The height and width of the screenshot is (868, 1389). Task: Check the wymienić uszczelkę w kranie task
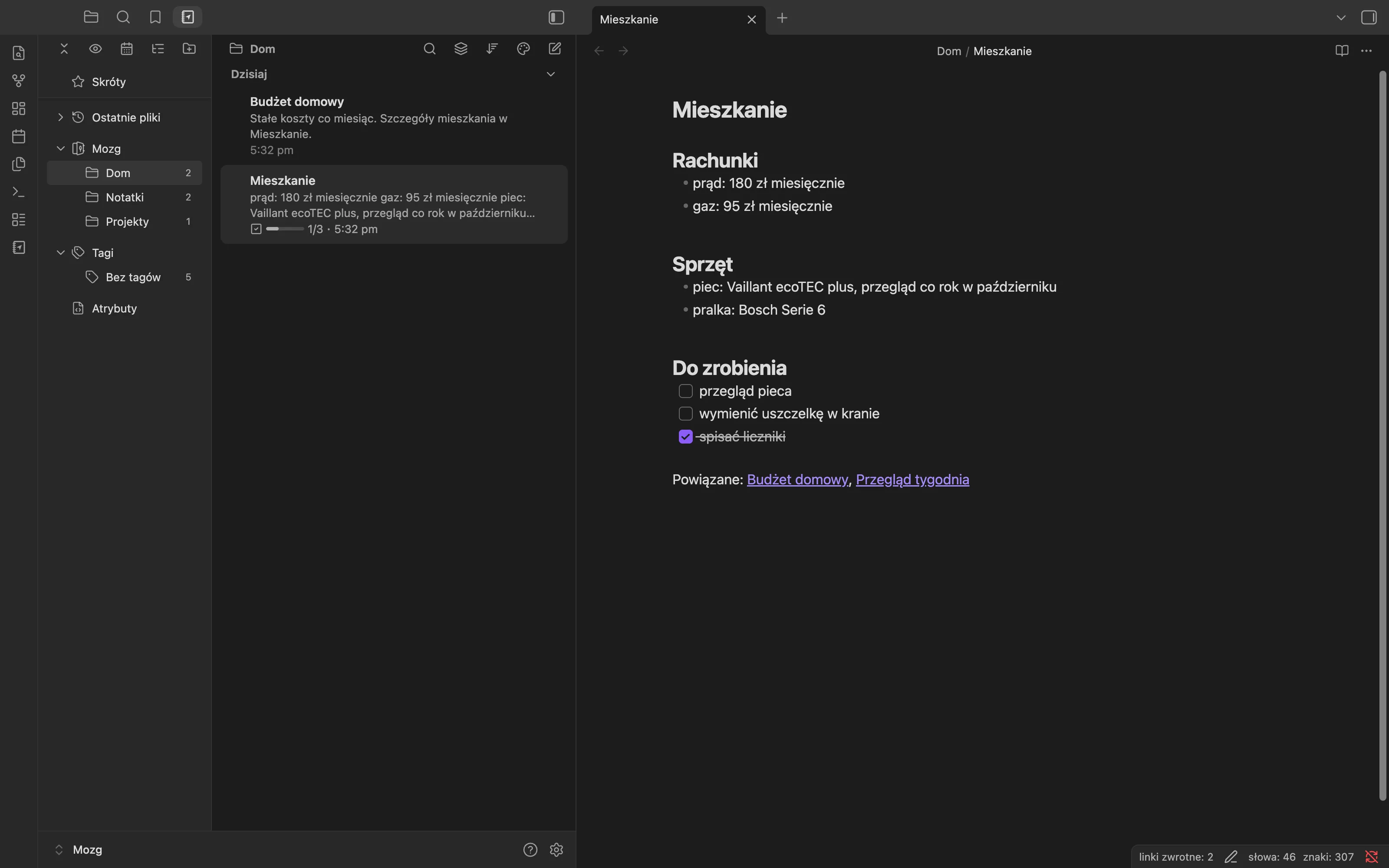(x=685, y=414)
